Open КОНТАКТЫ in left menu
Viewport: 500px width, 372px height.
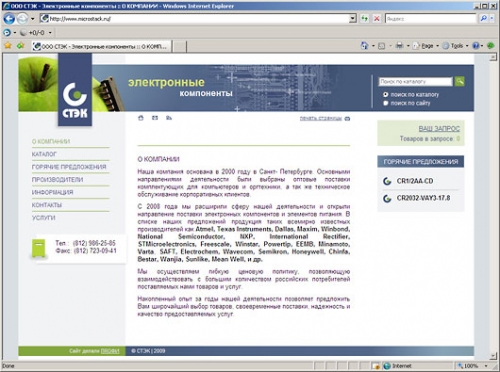[47, 205]
